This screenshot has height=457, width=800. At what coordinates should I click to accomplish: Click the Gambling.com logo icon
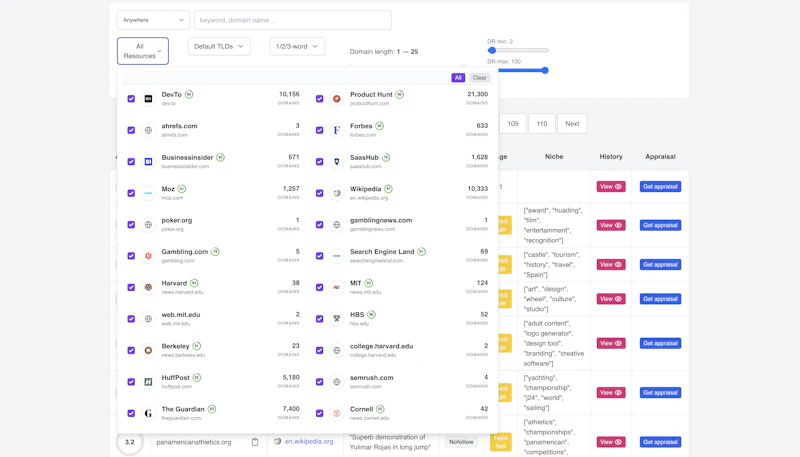coord(148,256)
